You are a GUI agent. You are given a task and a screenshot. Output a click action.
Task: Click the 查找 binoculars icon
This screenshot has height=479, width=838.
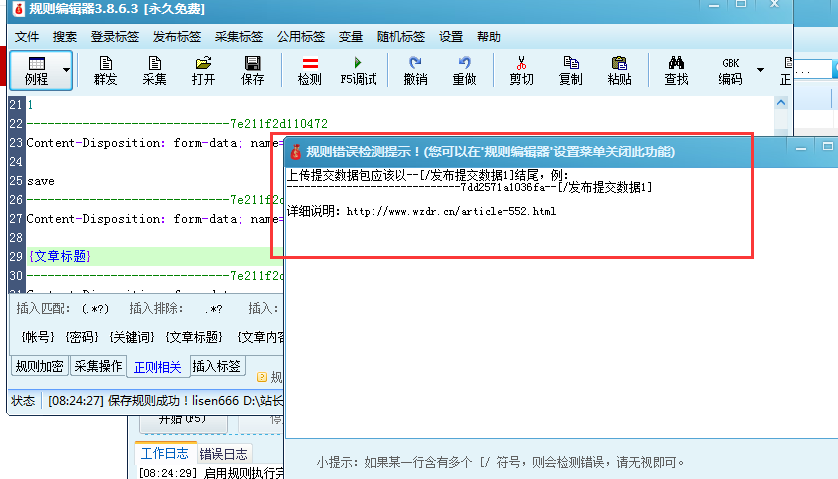[676, 70]
